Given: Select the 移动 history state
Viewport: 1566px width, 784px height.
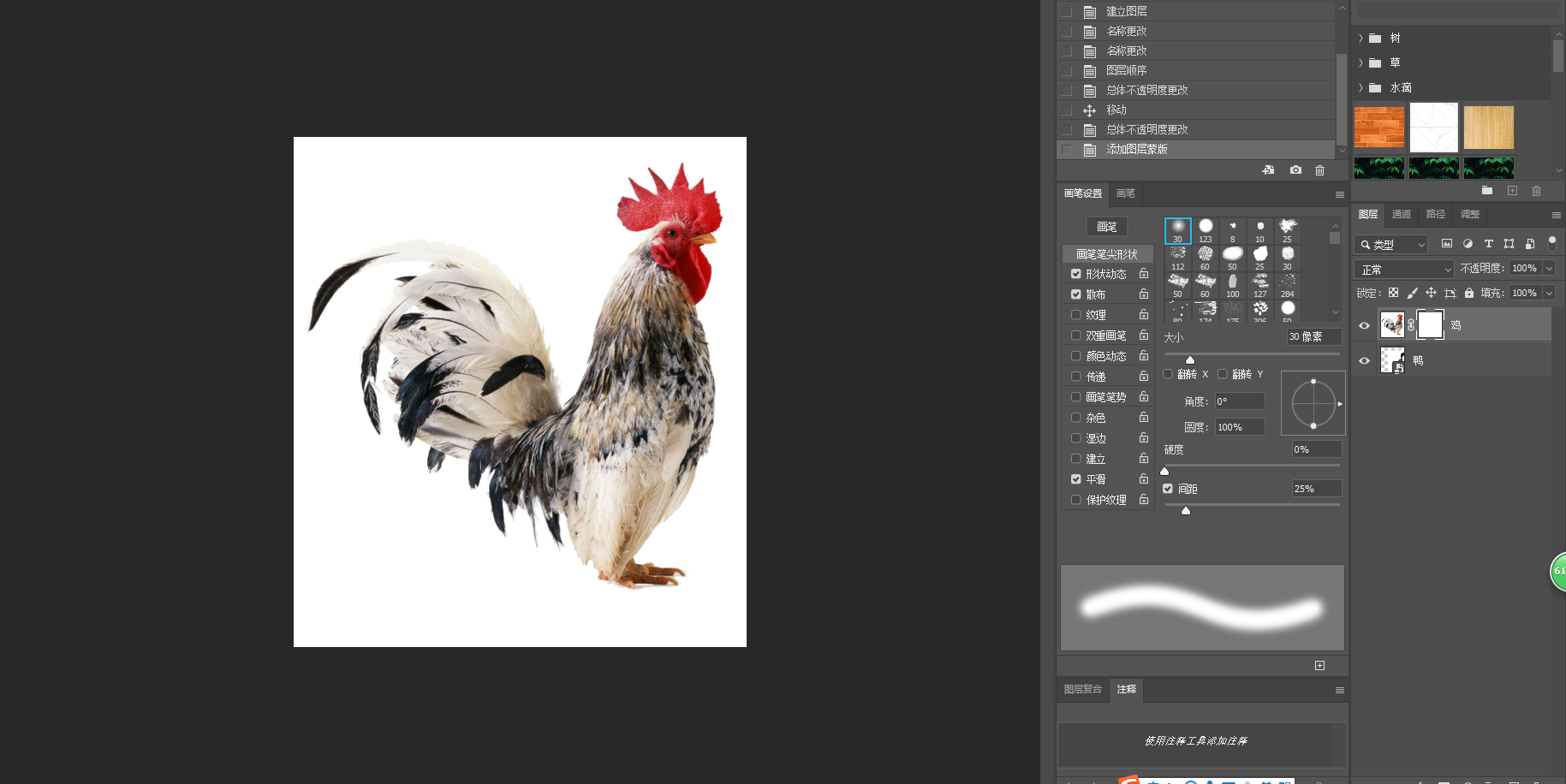Looking at the screenshot, I should pyautogui.click(x=1196, y=110).
